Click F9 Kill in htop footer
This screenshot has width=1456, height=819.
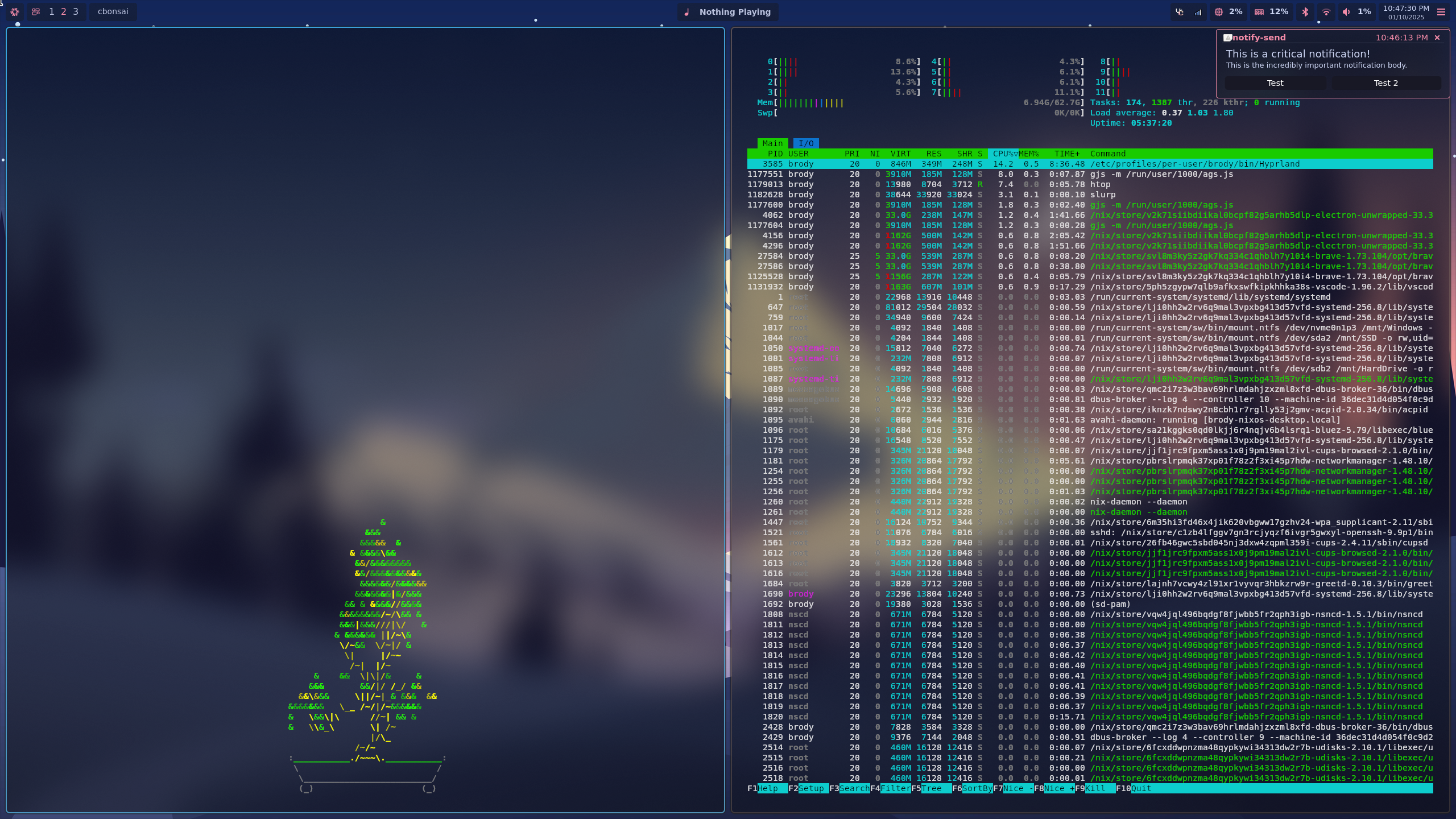point(1095,788)
